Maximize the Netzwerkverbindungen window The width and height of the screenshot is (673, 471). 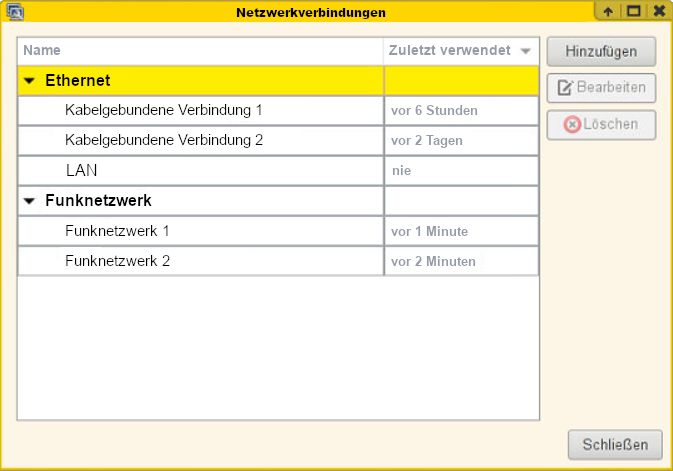[x=633, y=12]
